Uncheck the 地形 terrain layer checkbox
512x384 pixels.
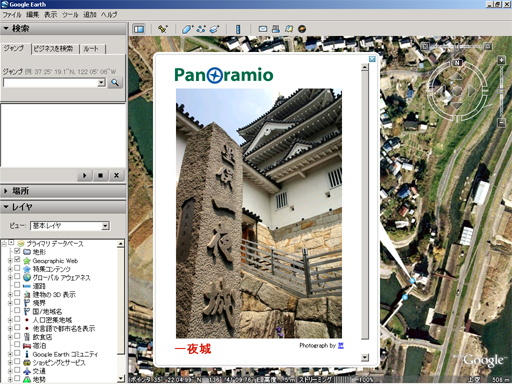(17, 251)
